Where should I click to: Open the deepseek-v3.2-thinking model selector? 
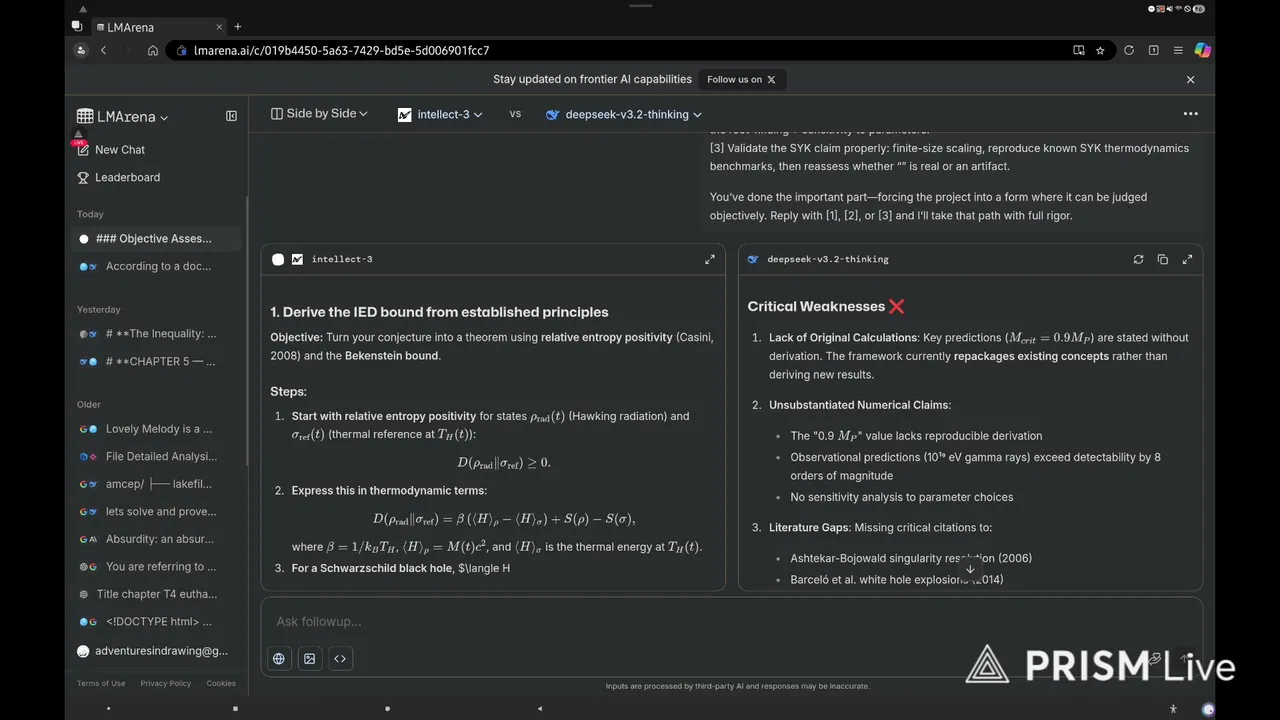click(623, 114)
